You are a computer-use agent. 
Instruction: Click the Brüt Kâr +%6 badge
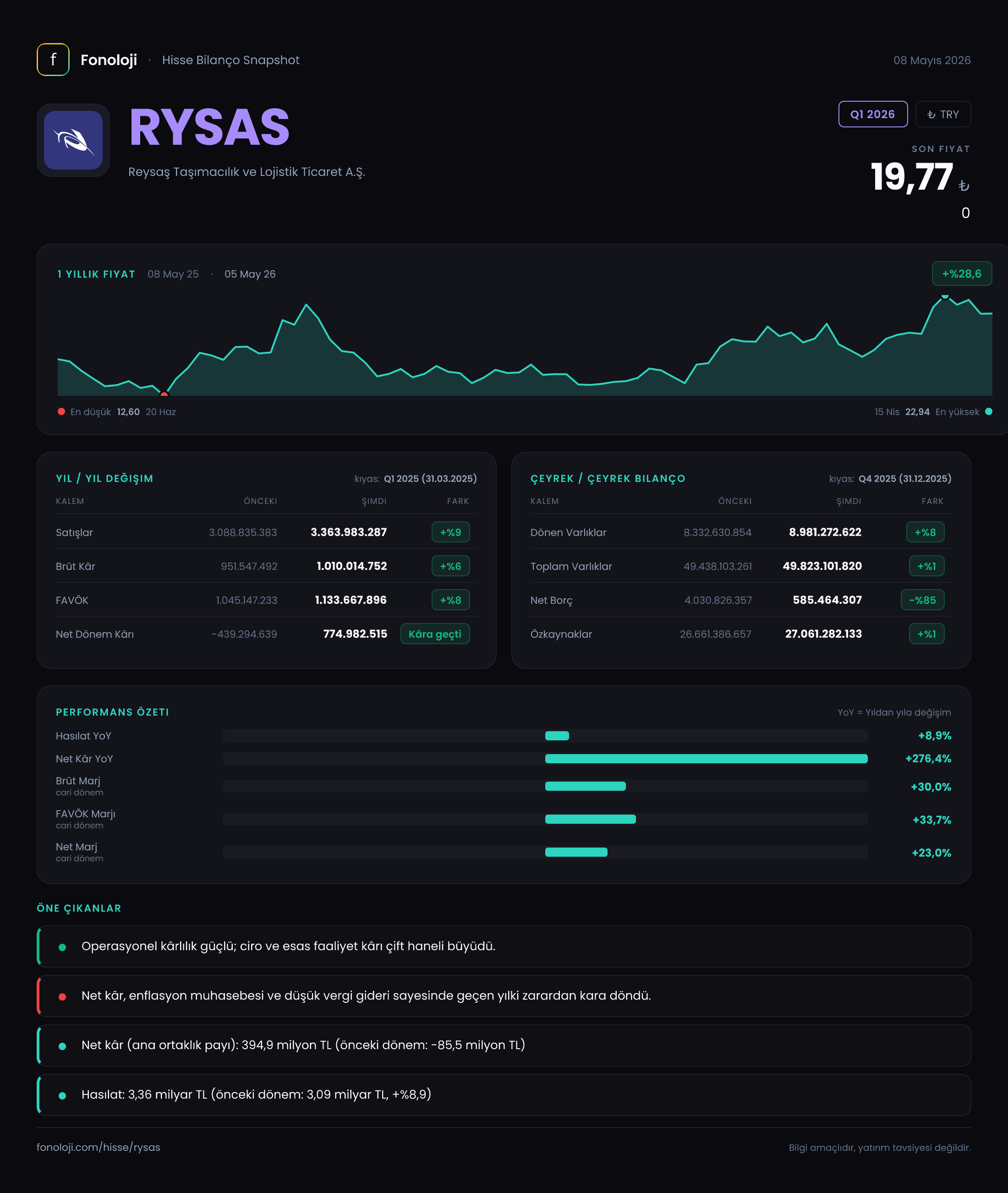click(450, 566)
